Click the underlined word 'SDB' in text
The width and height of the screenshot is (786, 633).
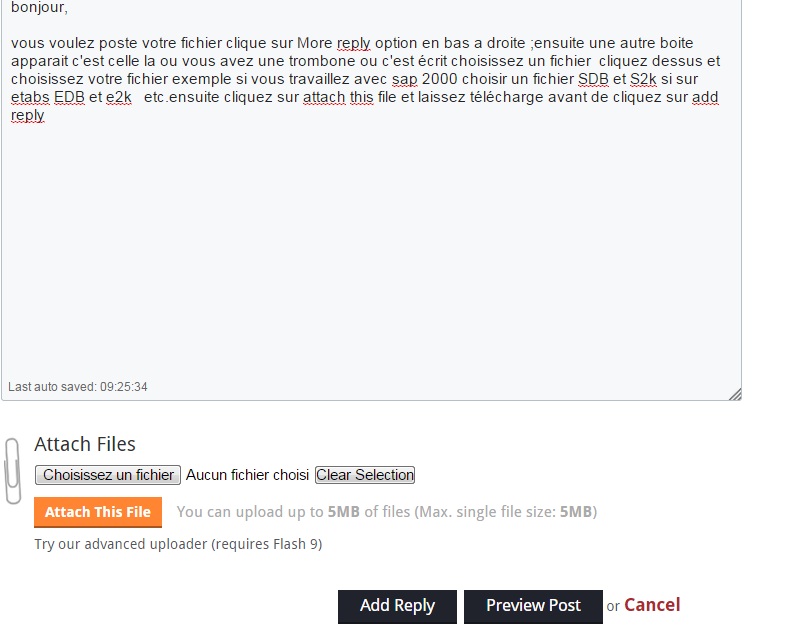coord(593,79)
